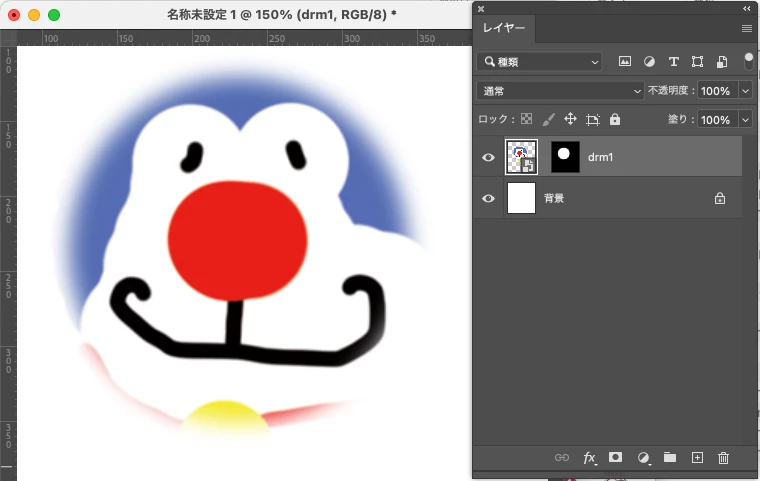Prevent auto-nesting into artboards lock

pos(592,119)
